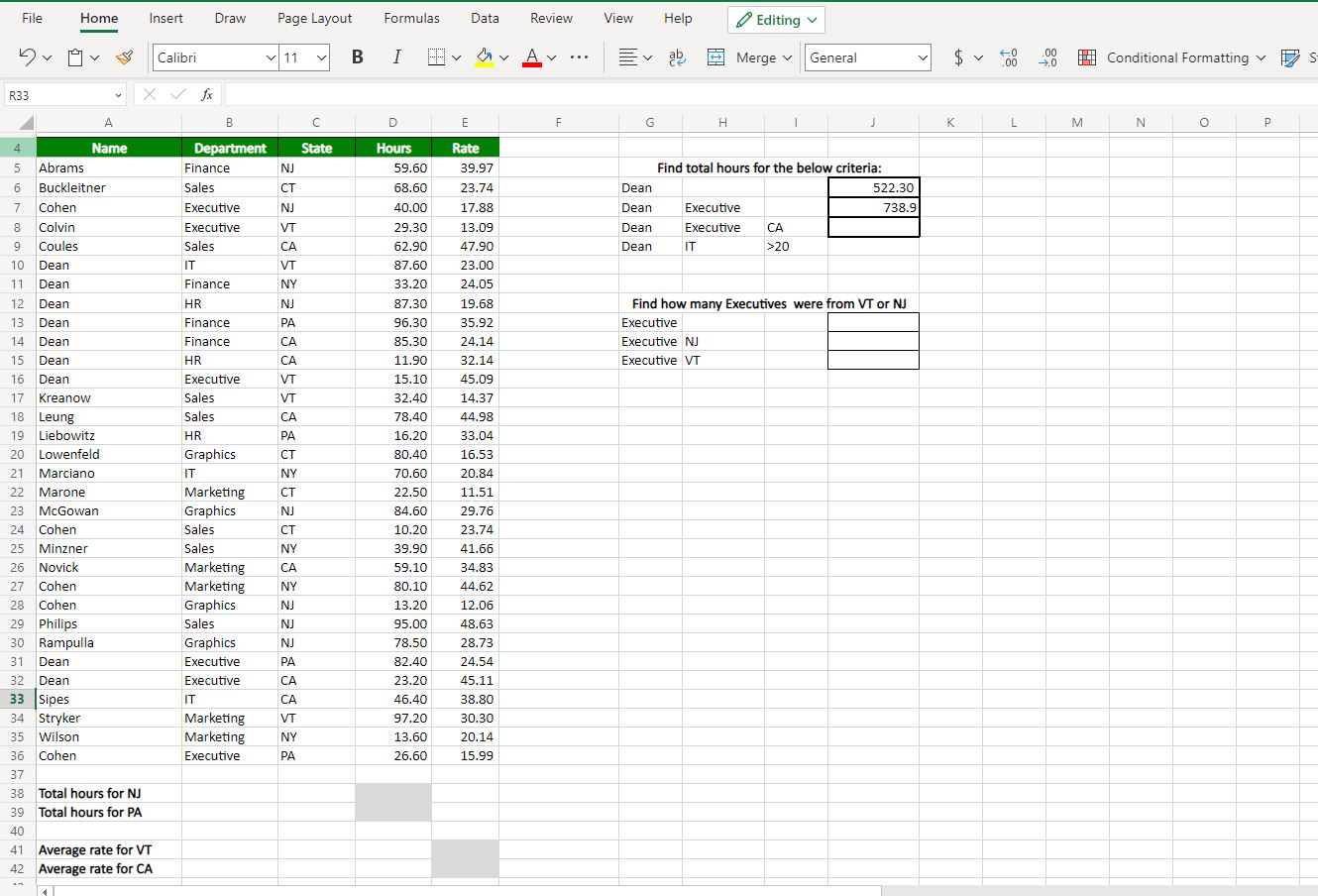Select the Data tab

[x=485, y=18]
